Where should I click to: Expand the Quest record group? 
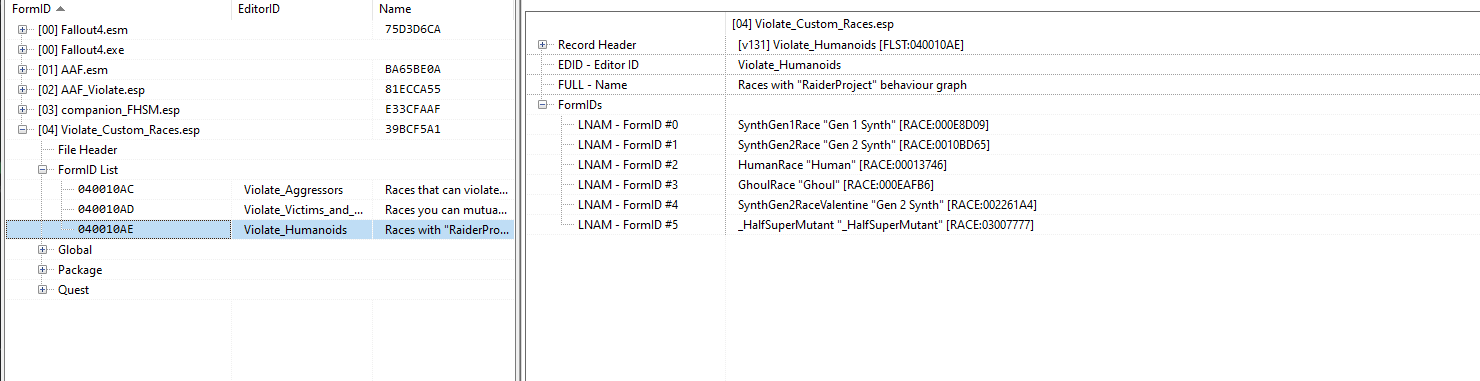coord(43,289)
